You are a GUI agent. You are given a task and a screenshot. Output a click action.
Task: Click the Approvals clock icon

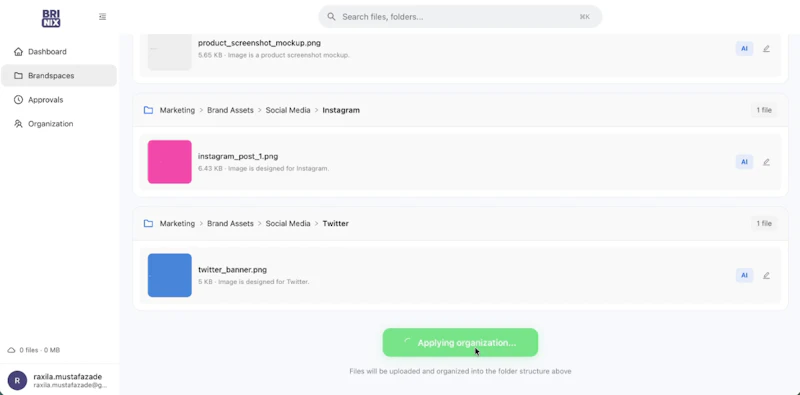[18, 100]
